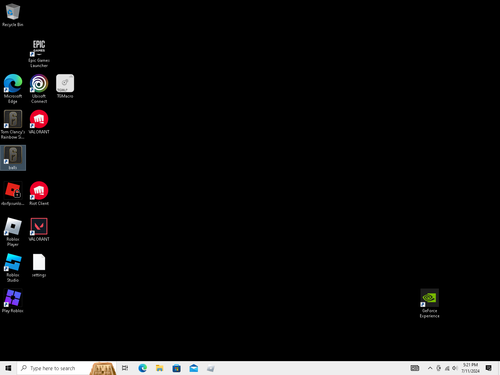
Task: Click the touch keyboard icon in tray
Action: pyautogui.click(x=415, y=368)
